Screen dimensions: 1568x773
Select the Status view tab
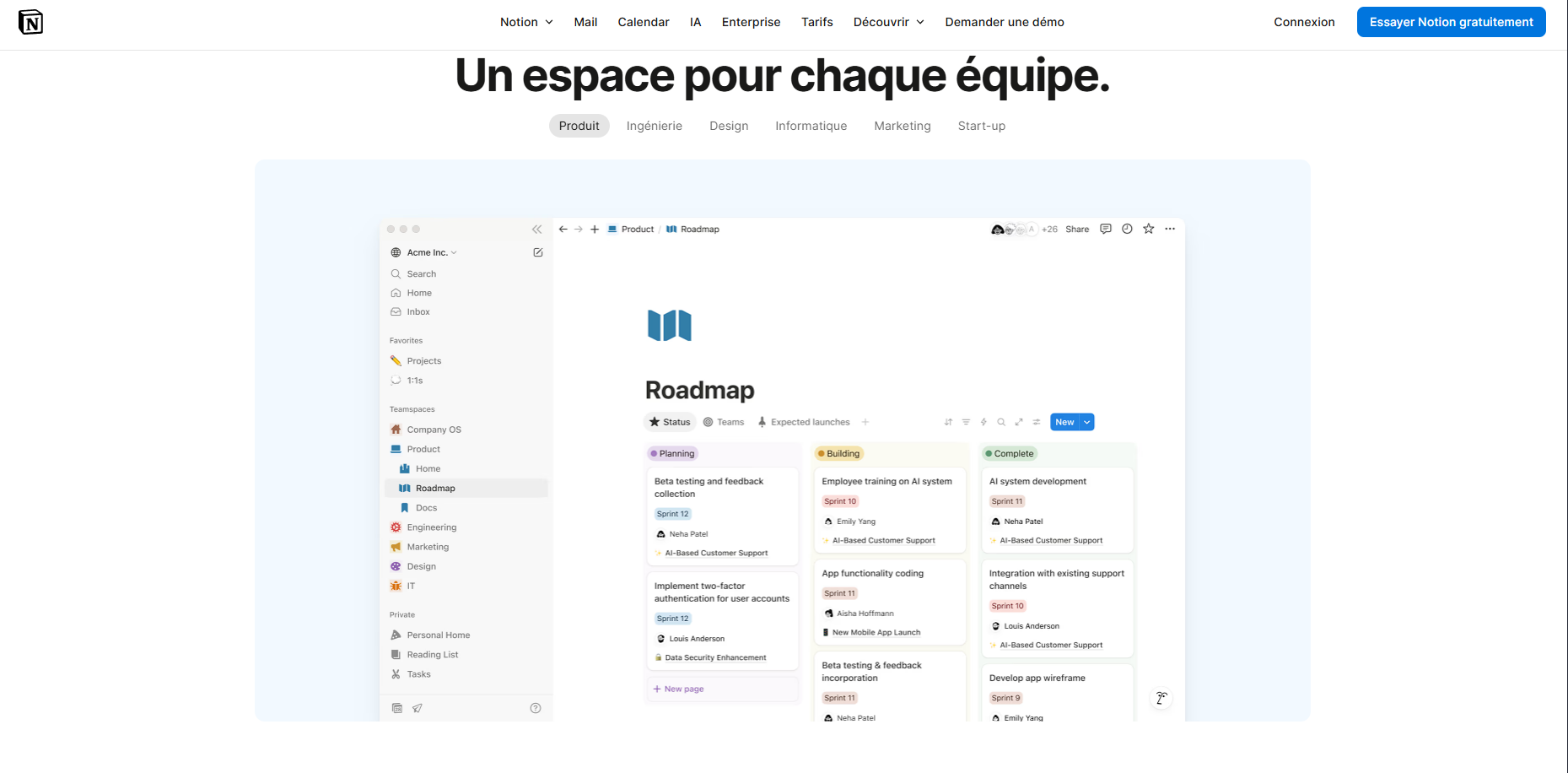click(670, 422)
